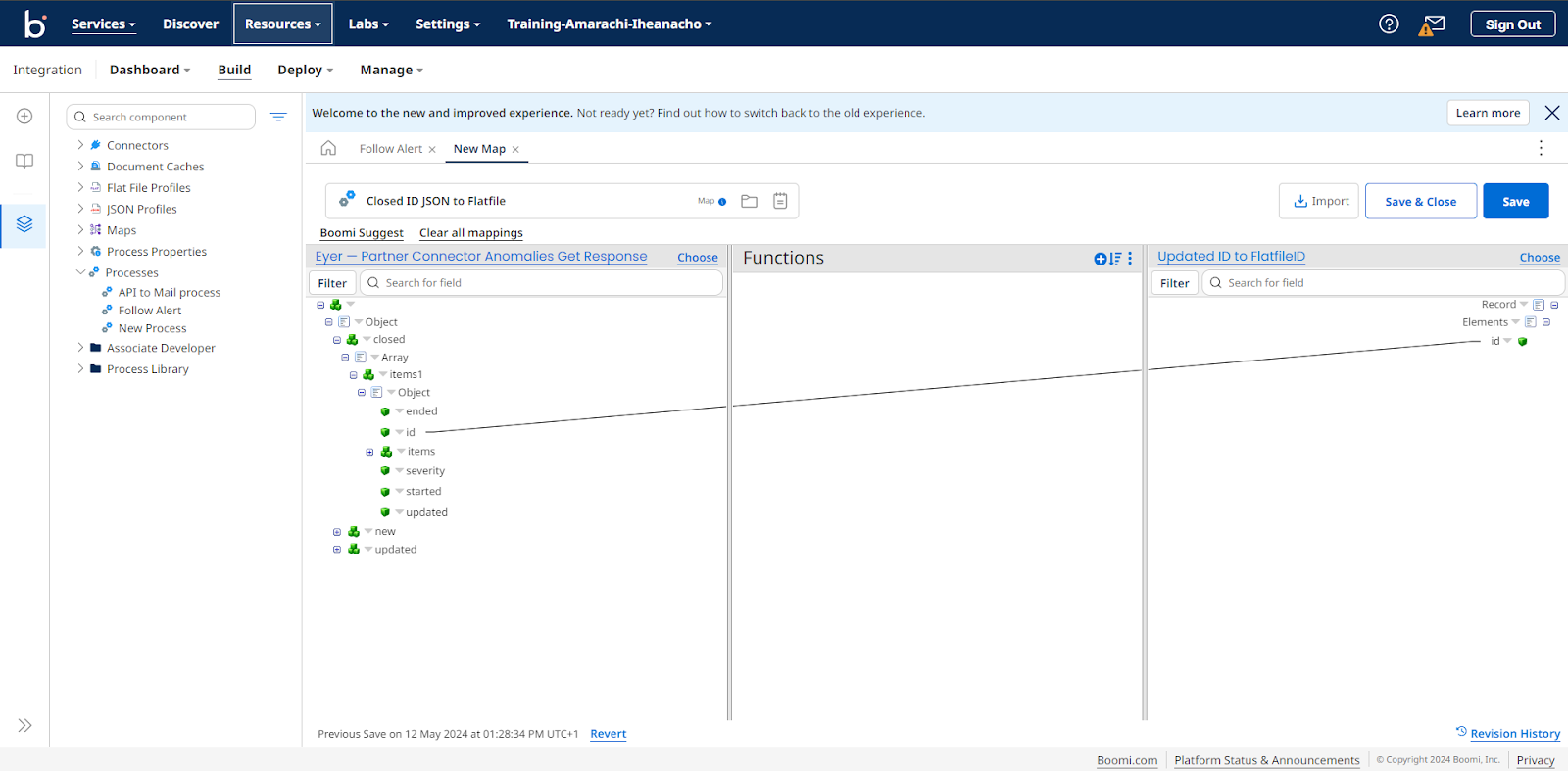Add a function with plus icon
This screenshot has width=1568, height=771.
(1101, 259)
